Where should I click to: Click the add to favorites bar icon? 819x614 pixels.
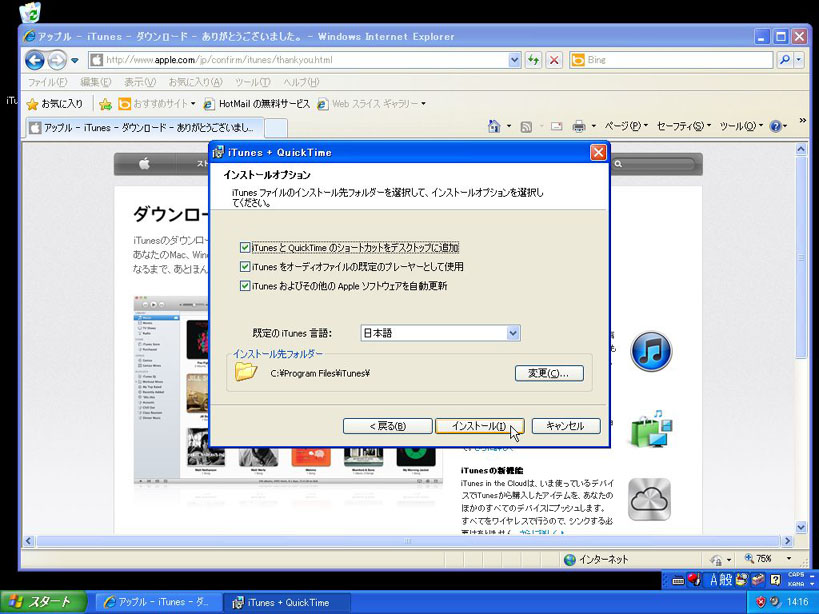[105, 104]
